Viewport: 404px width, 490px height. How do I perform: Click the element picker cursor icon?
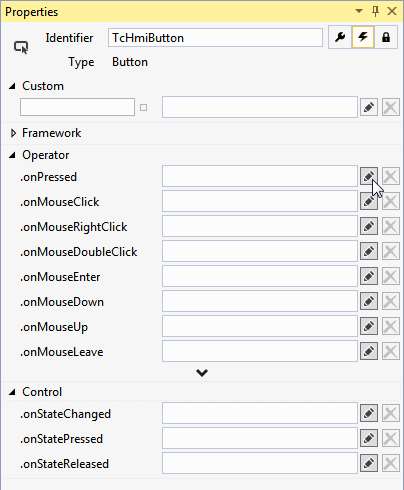pyautogui.click(x=21, y=47)
